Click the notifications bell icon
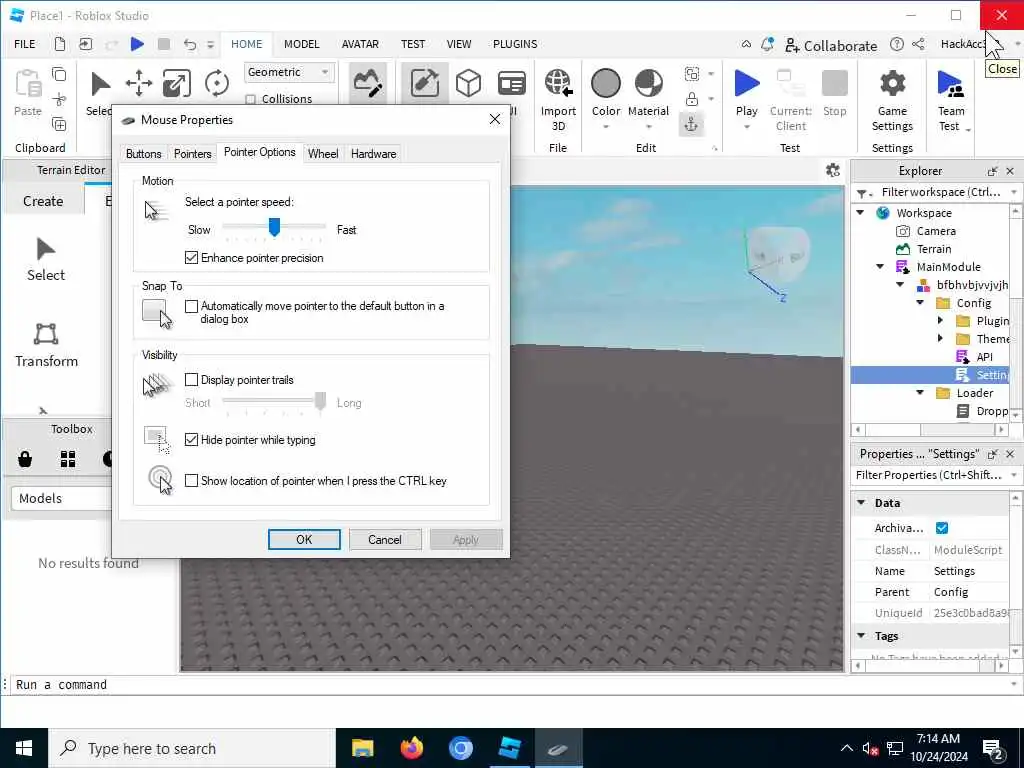 [x=767, y=44]
